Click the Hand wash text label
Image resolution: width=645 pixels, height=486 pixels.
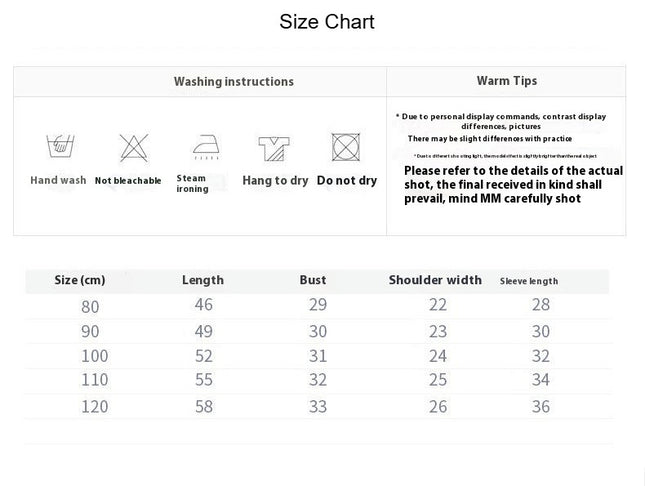58,180
